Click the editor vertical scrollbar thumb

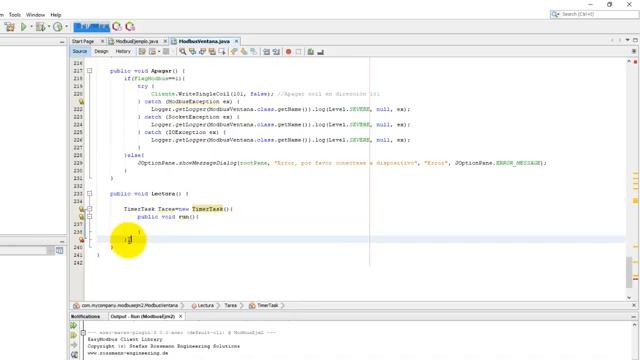[x=629, y=273]
